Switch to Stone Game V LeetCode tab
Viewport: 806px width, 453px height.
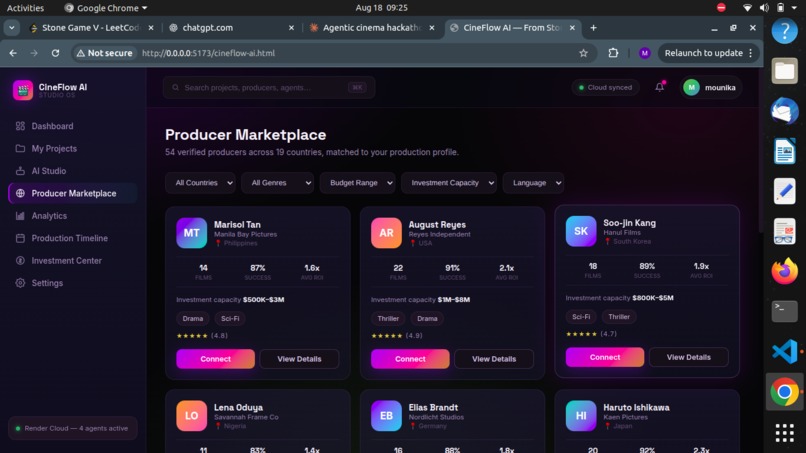point(90,28)
